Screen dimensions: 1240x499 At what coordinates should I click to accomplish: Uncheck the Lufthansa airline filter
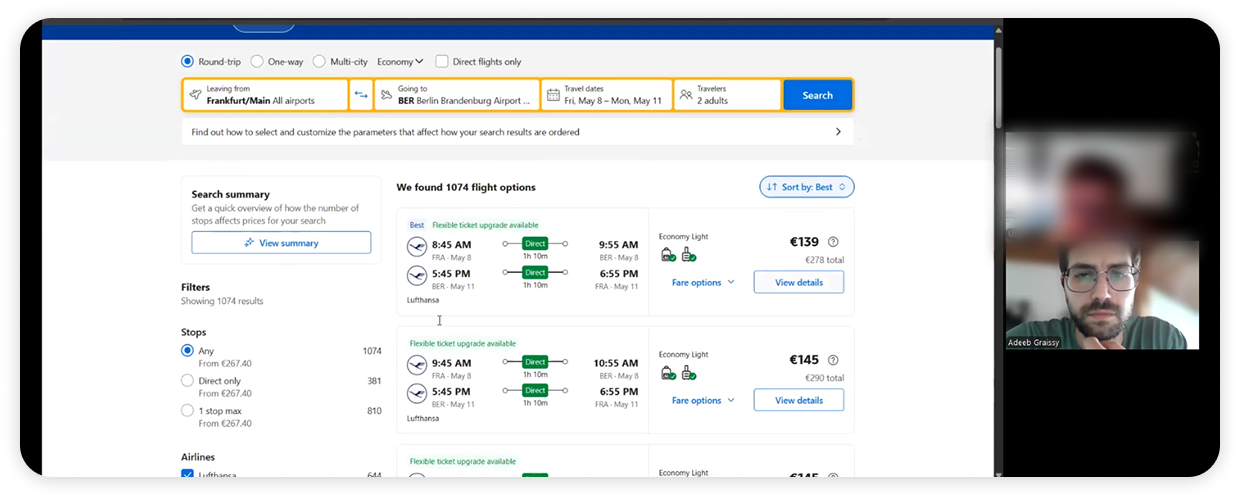[x=187, y=475]
